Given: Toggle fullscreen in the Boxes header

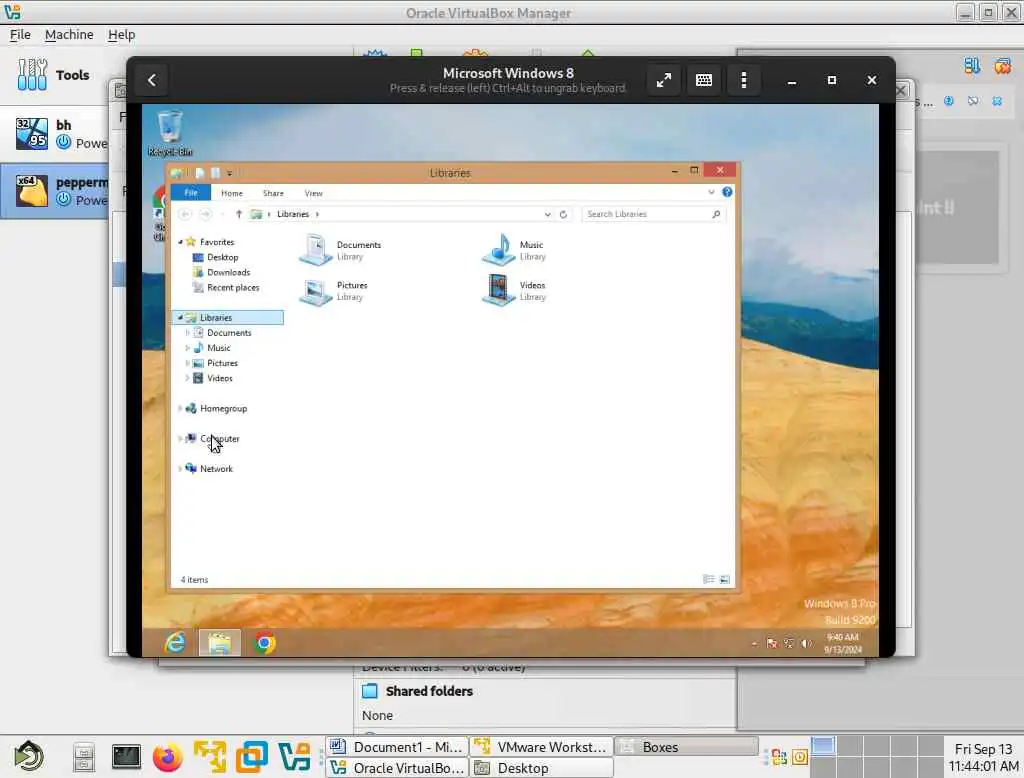Looking at the screenshot, I should [x=664, y=80].
